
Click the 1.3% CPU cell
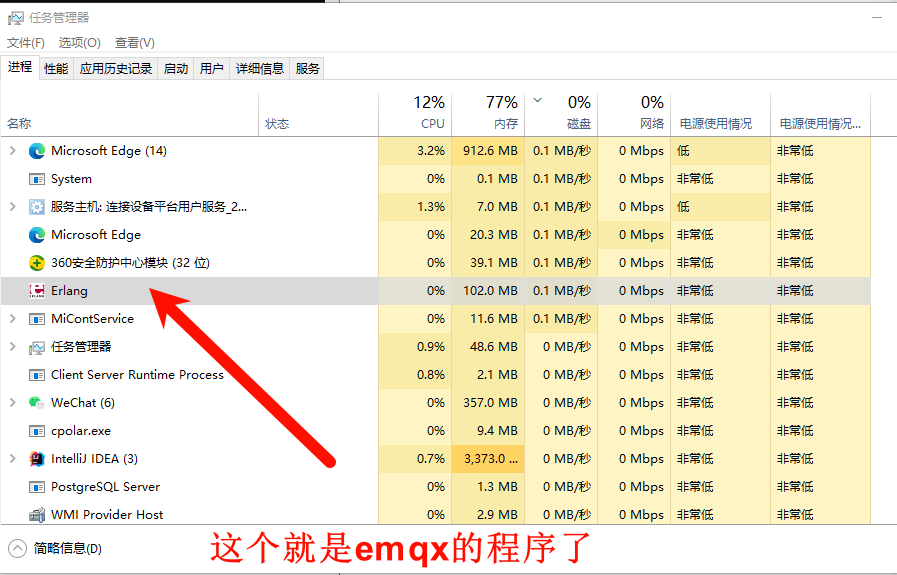coord(415,207)
